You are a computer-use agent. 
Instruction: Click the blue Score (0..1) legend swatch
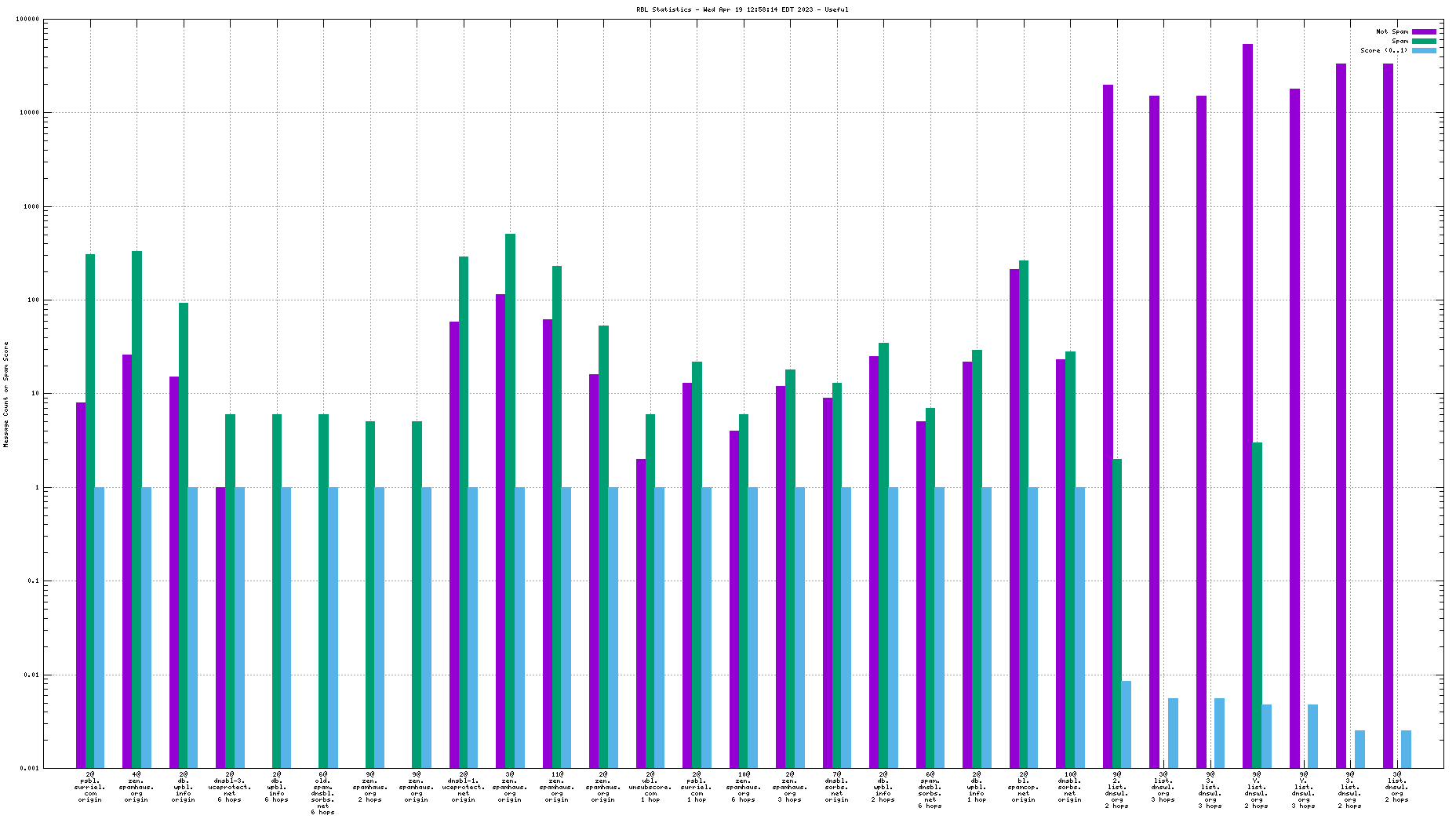click(1424, 51)
